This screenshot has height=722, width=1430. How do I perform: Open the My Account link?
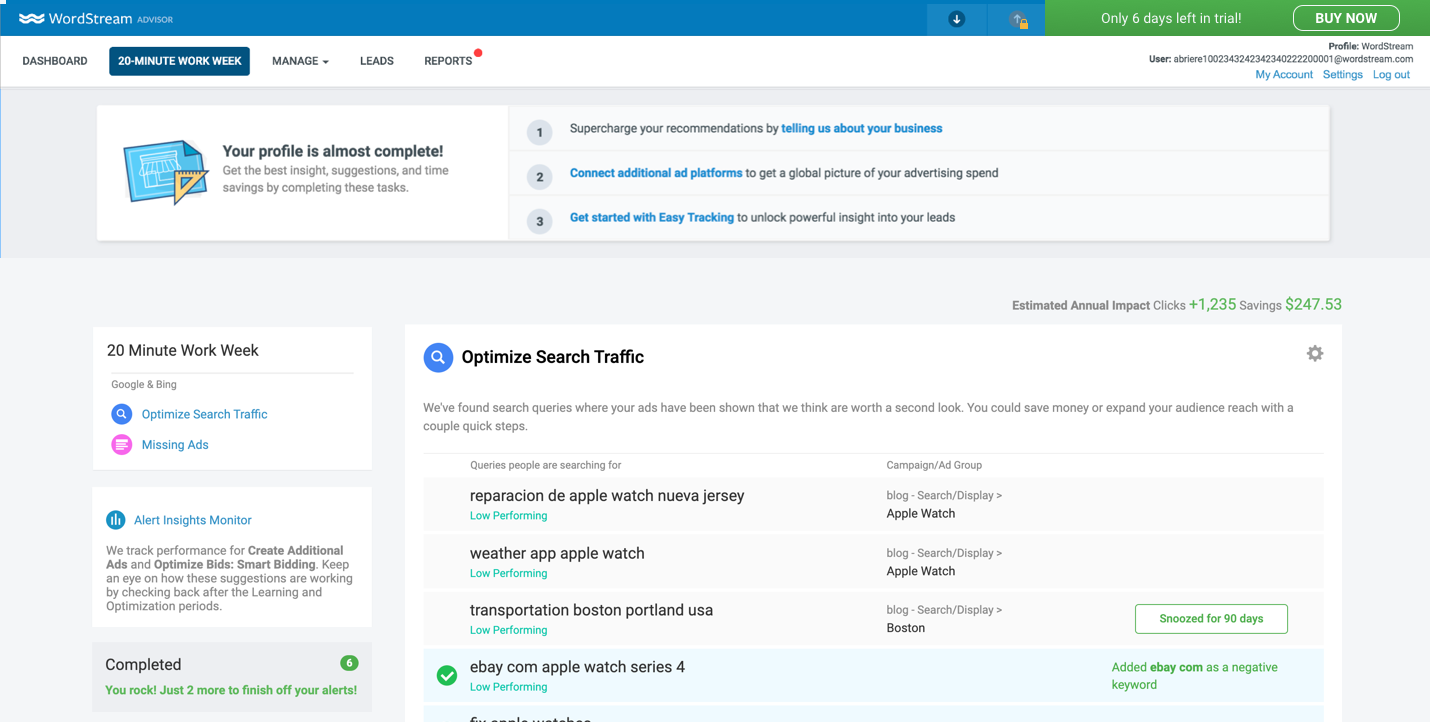coord(1284,75)
